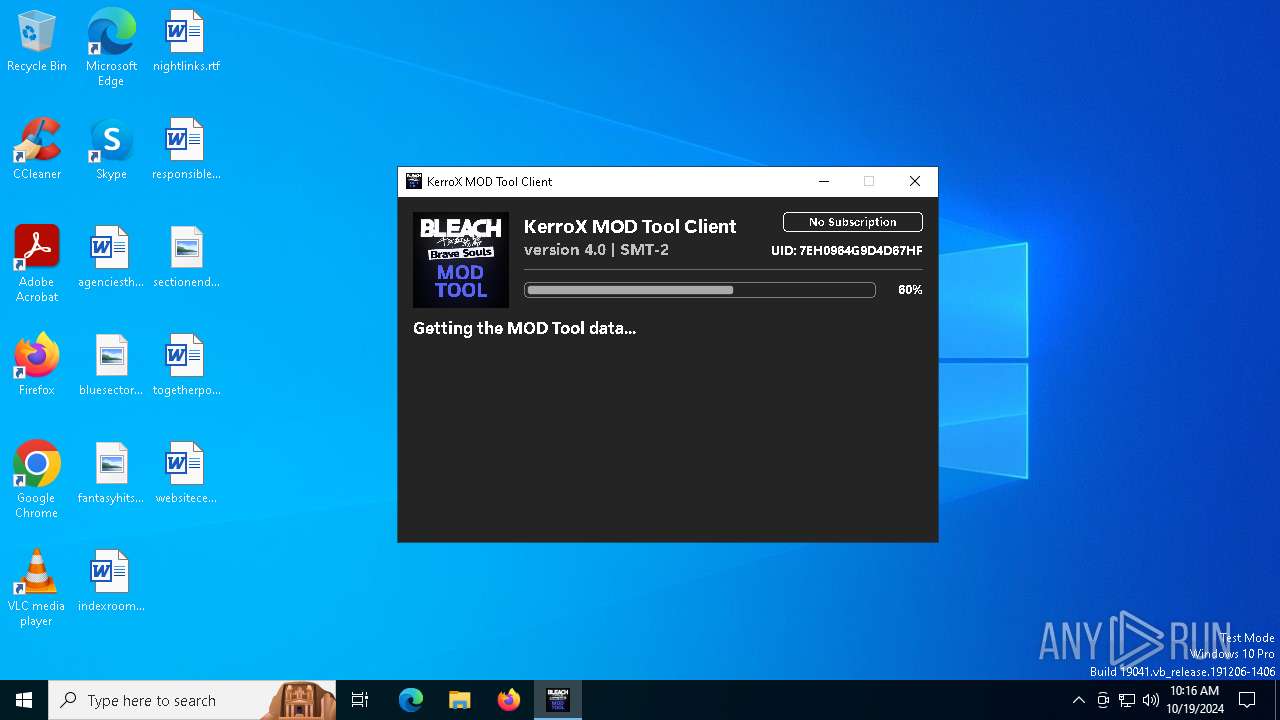The height and width of the screenshot is (720, 1280).
Task: Select the CCleaner desktop shortcut
Action: click(37, 150)
